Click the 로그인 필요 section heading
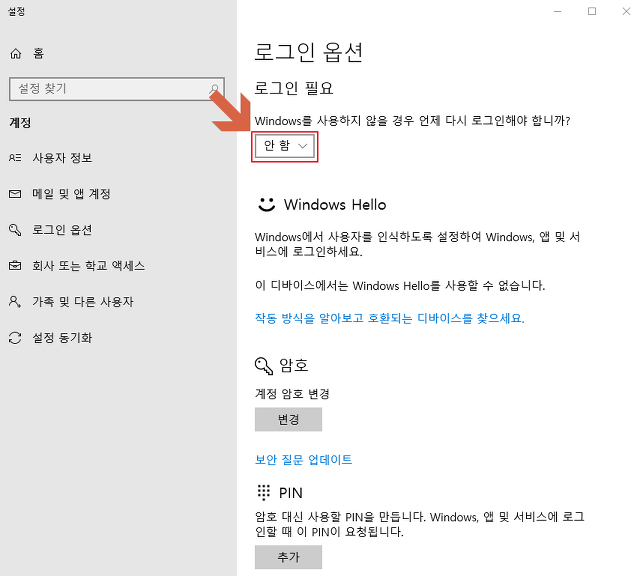 pos(294,88)
